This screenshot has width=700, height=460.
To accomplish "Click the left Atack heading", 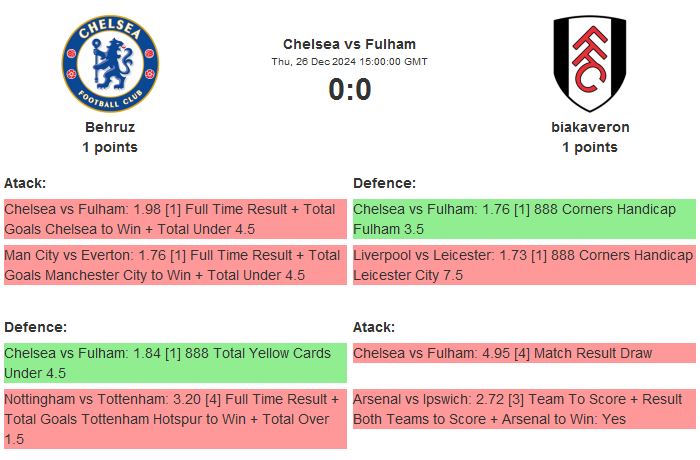I will [x=25, y=183].
